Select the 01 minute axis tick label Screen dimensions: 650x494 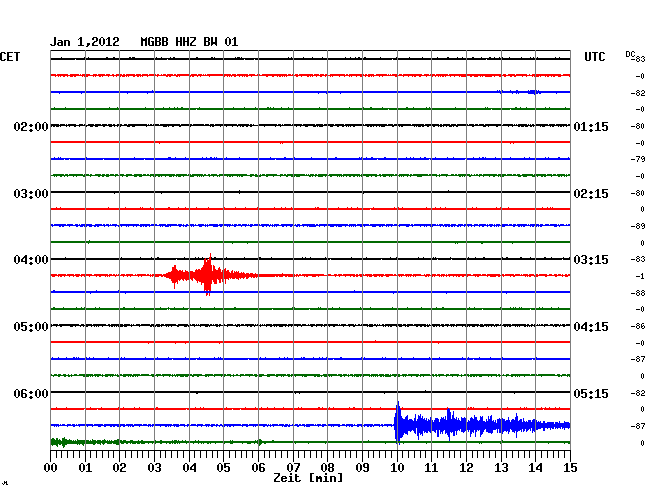pos(85,468)
